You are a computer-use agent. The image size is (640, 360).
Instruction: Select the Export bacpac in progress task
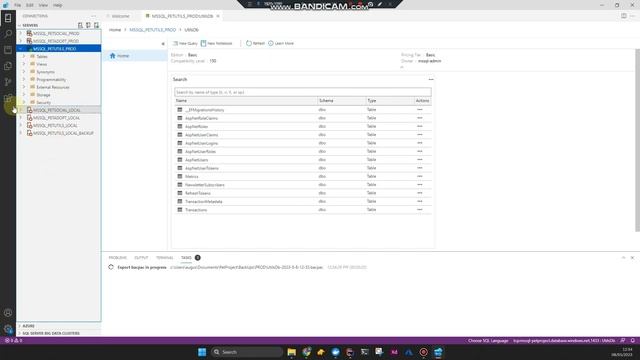pyautogui.click(x=142, y=267)
